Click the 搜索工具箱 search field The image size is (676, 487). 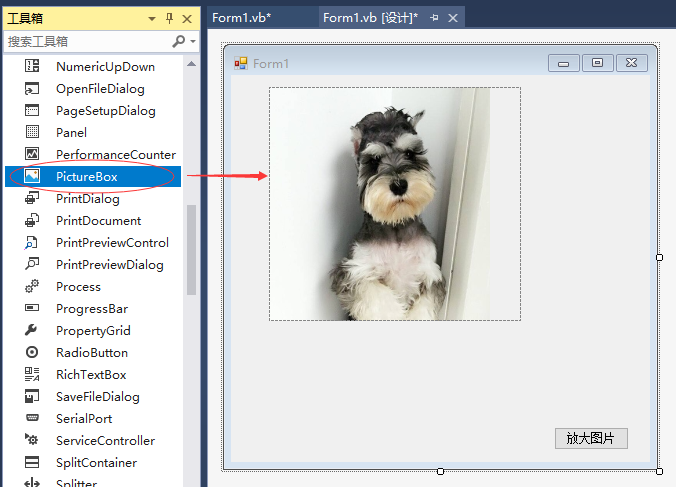coord(88,41)
